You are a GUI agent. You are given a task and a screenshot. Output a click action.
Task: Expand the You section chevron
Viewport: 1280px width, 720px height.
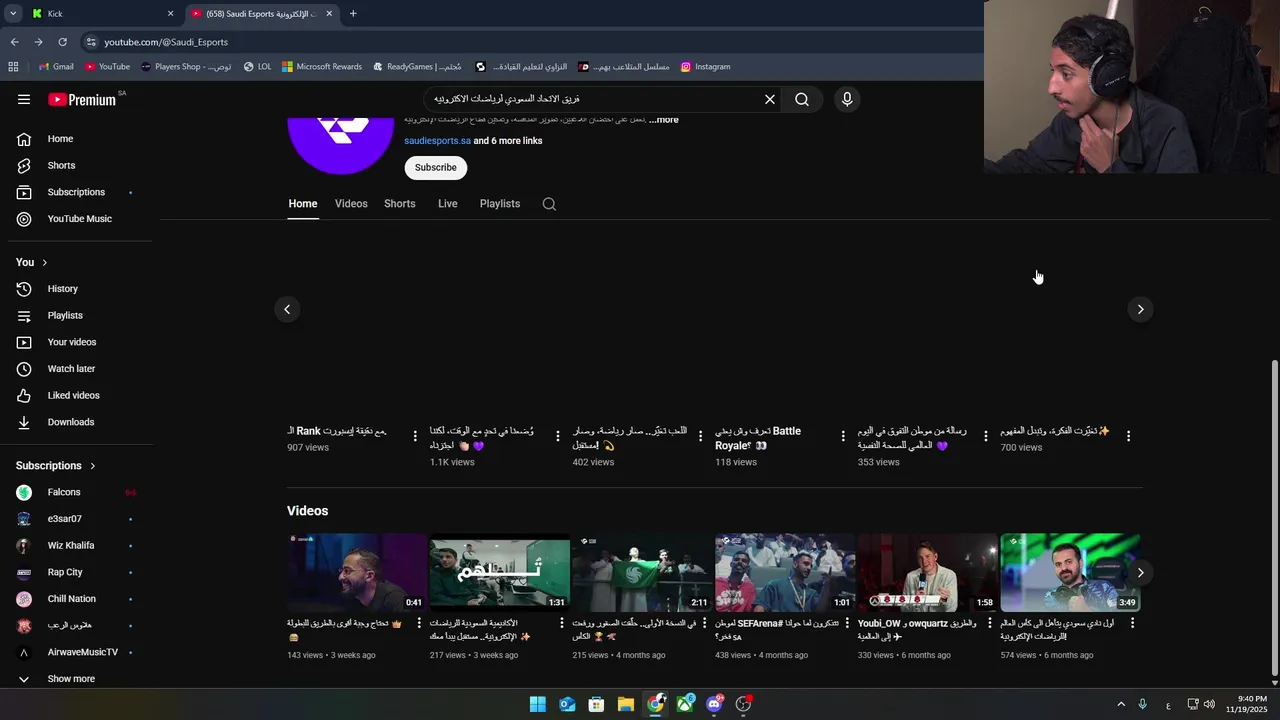[44, 262]
